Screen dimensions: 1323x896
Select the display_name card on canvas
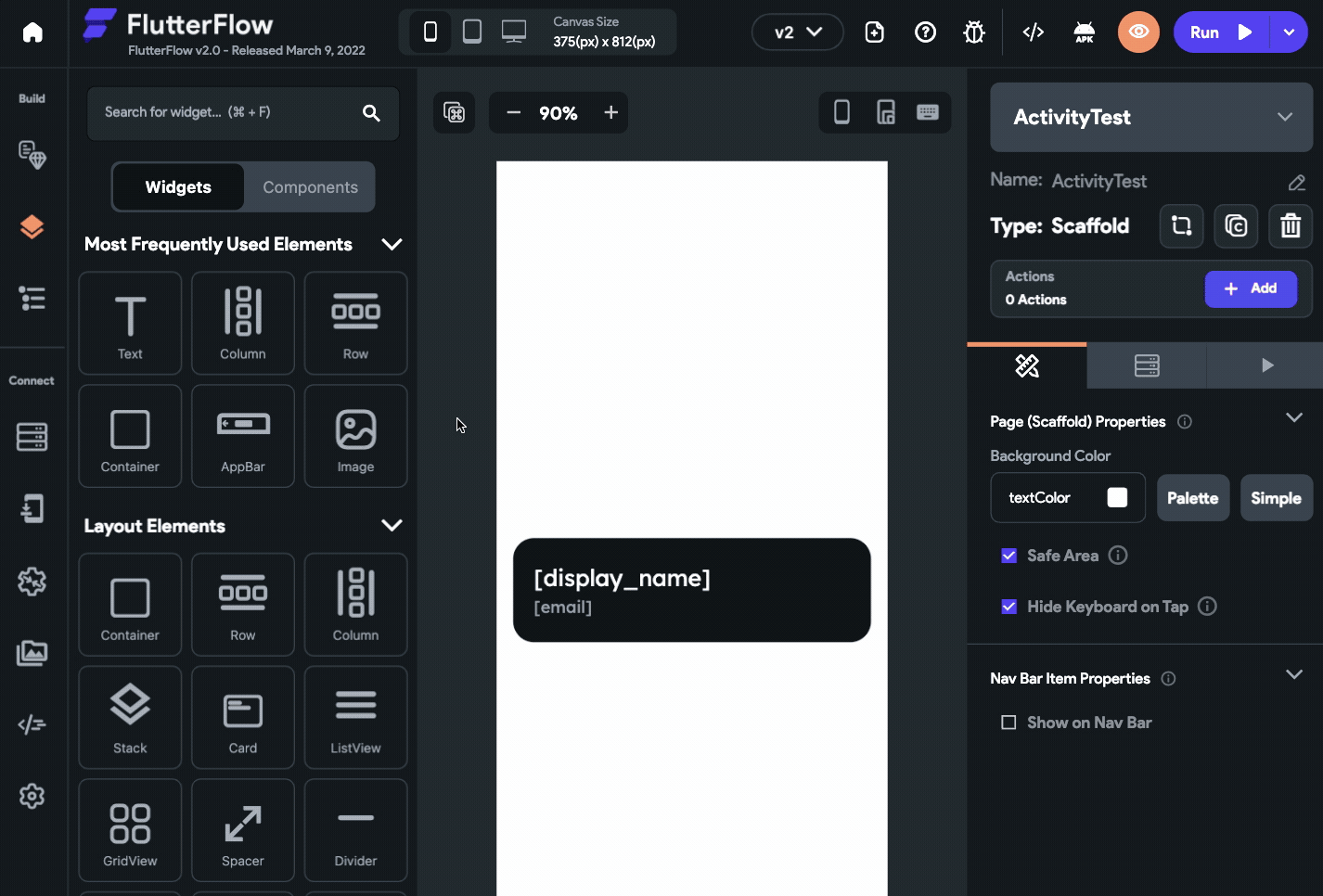(692, 590)
